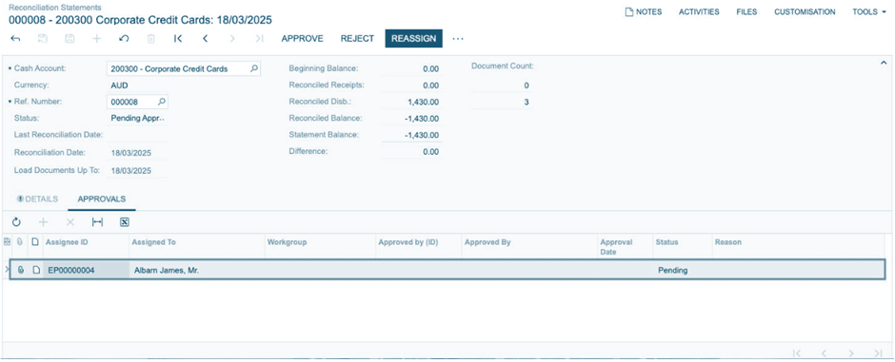Fit grid columns to width
895x362 pixels.
pos(98,222)
